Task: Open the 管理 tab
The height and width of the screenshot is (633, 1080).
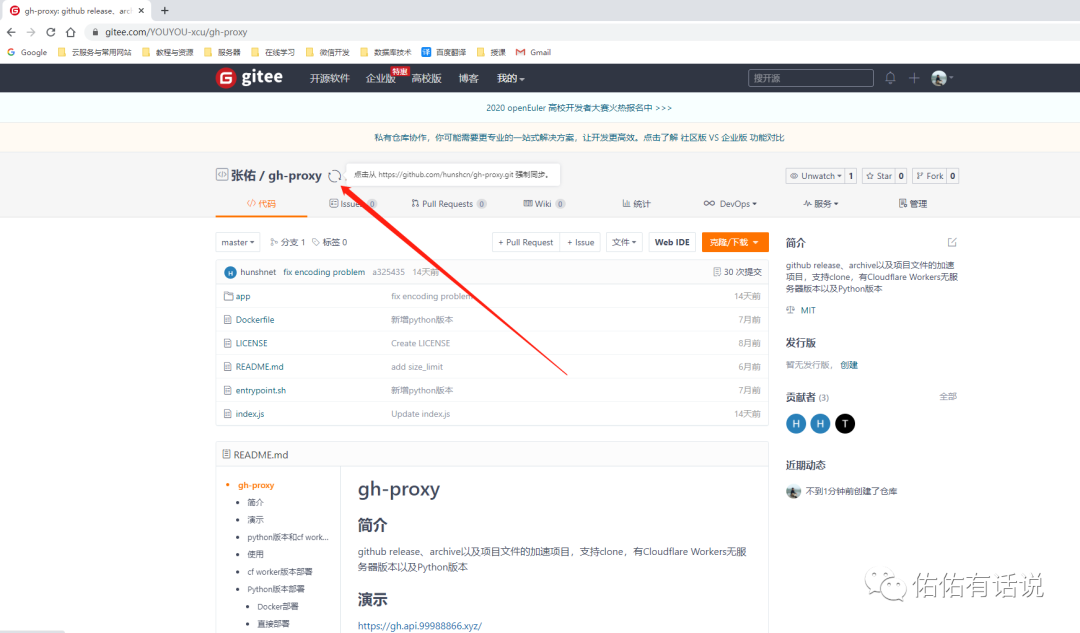Action: tap(913, 204)
